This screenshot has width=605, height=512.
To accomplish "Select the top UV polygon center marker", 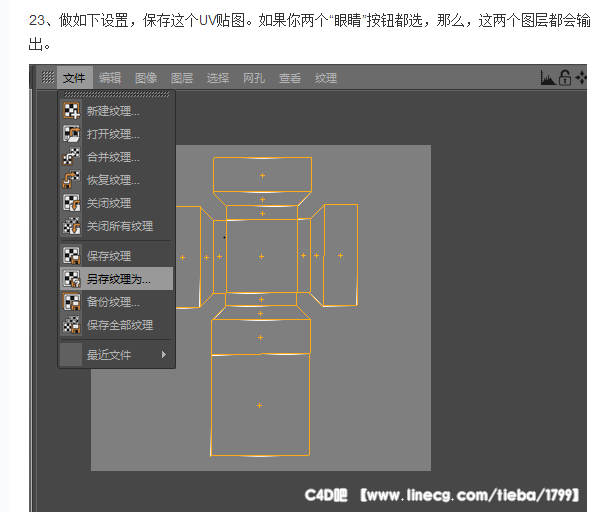I will (x=262, y=176).
